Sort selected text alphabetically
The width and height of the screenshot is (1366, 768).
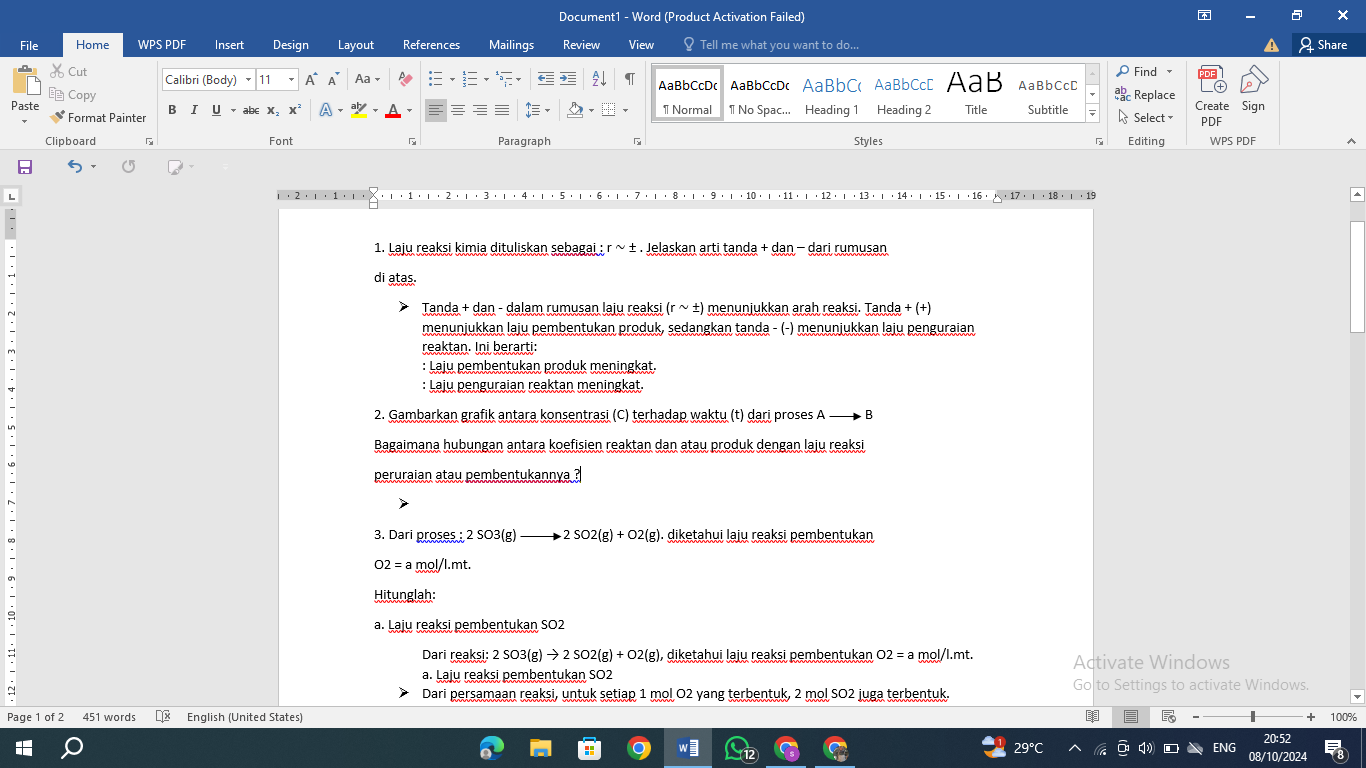[x=599, y=79]
